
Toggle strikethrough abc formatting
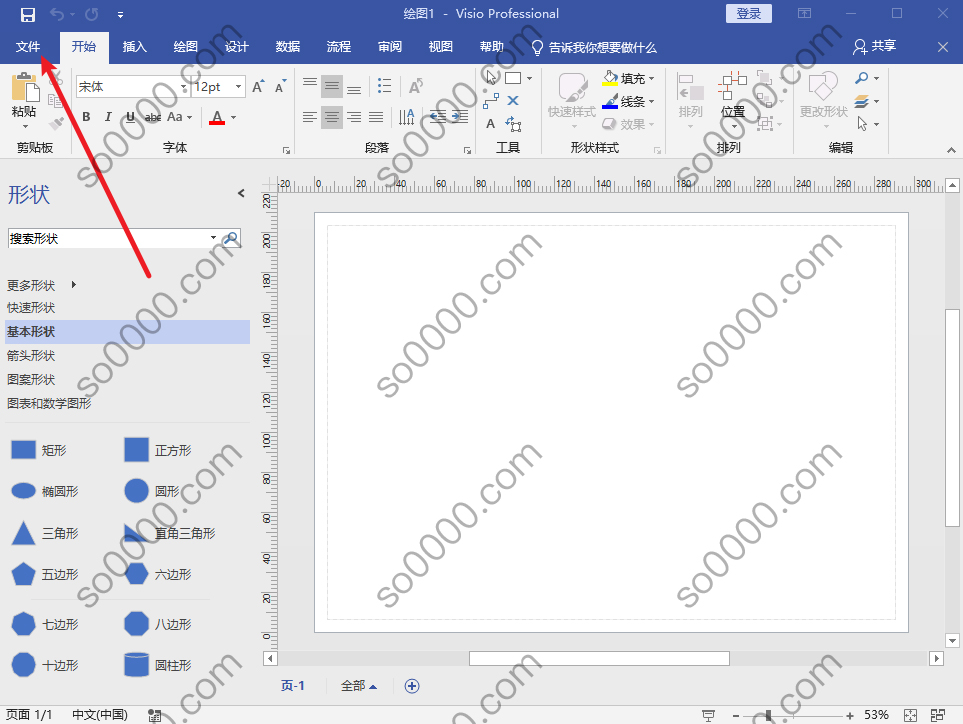pos(153,117)
